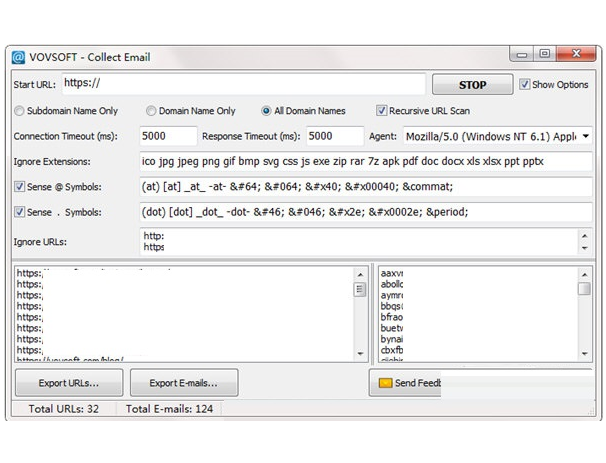Click 'https' line in Ignore URLs

pos(154,247)
